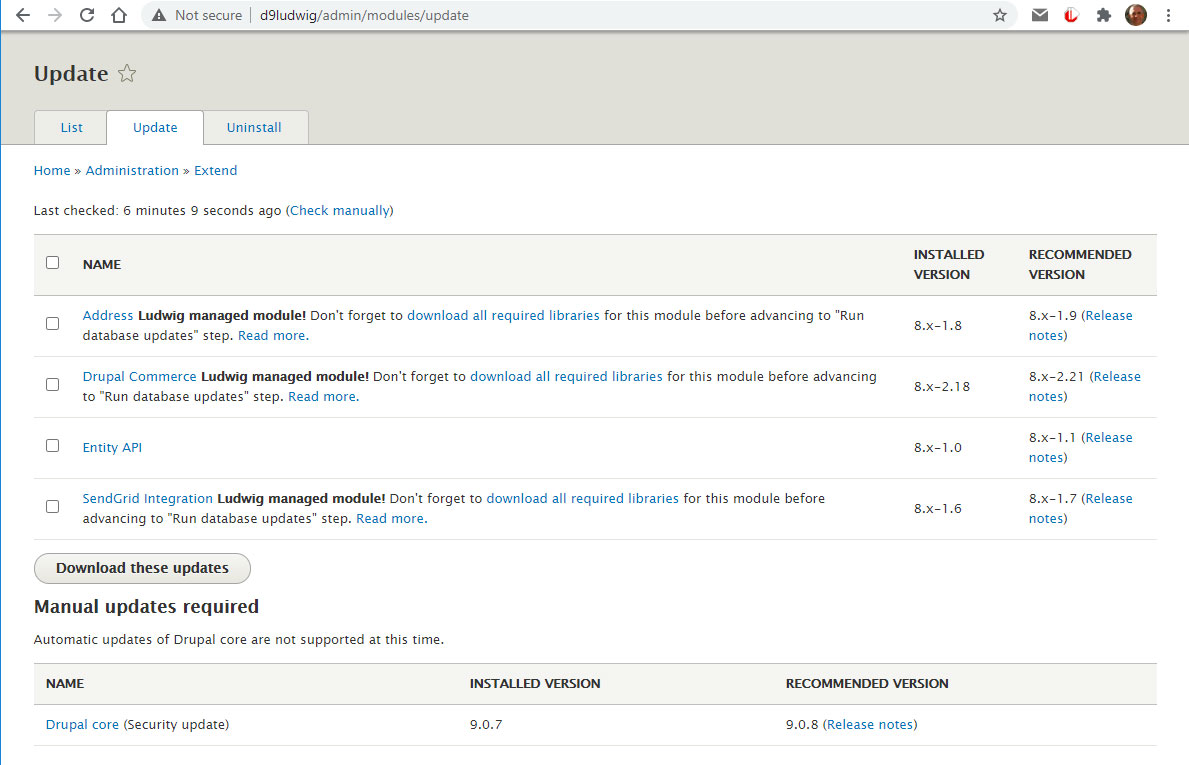Click Read more in SendGrid row

point(391,519)
